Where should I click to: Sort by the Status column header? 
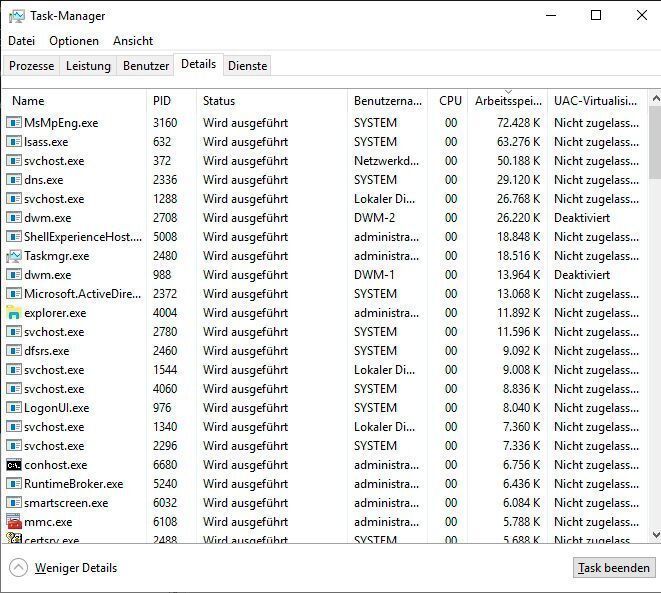click(x=272, y=101)
